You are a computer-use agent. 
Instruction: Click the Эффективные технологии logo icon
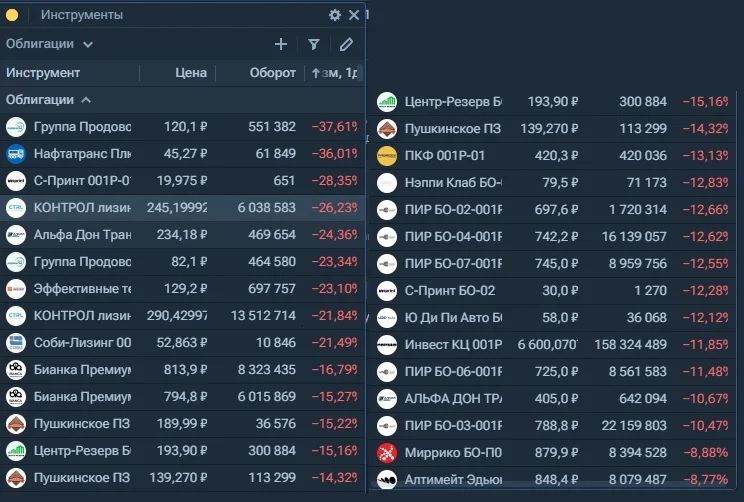click(x=16, y=289)
